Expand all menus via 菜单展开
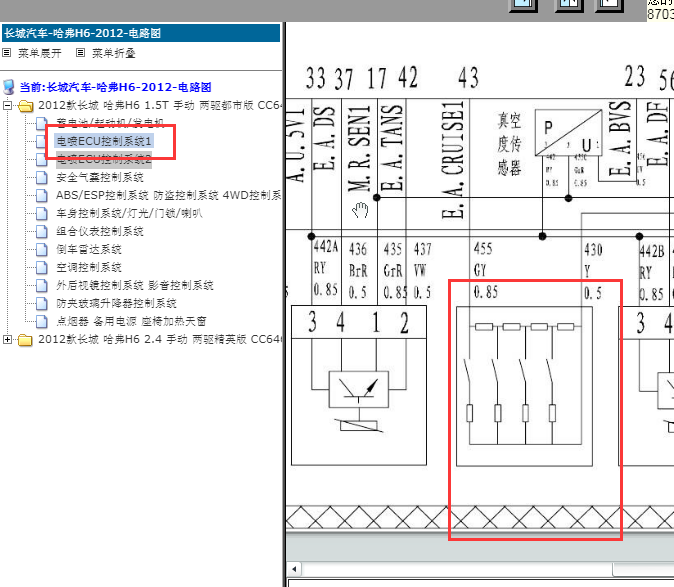The image size is (674, 587). (x=40, y=53)
